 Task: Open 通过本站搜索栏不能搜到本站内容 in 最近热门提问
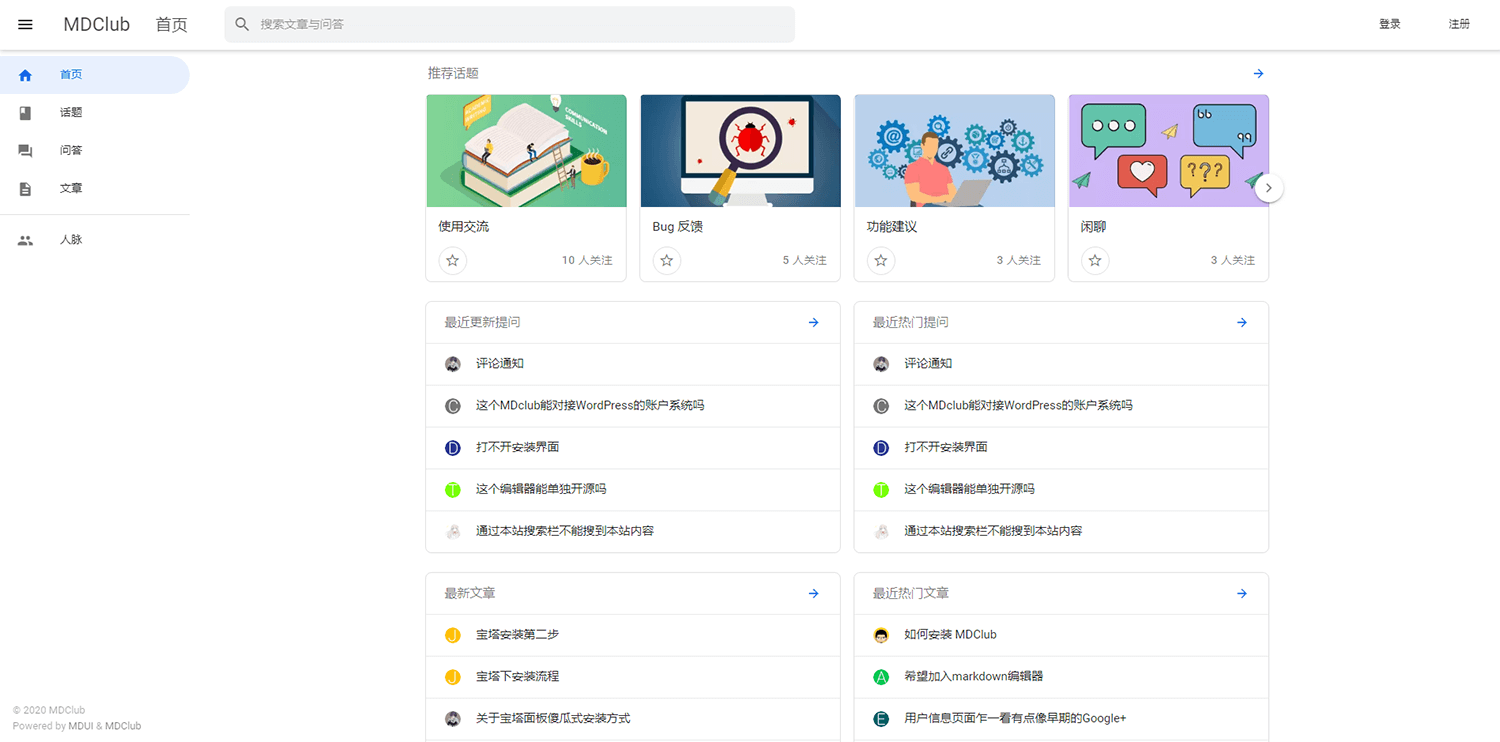point(1061,531)
